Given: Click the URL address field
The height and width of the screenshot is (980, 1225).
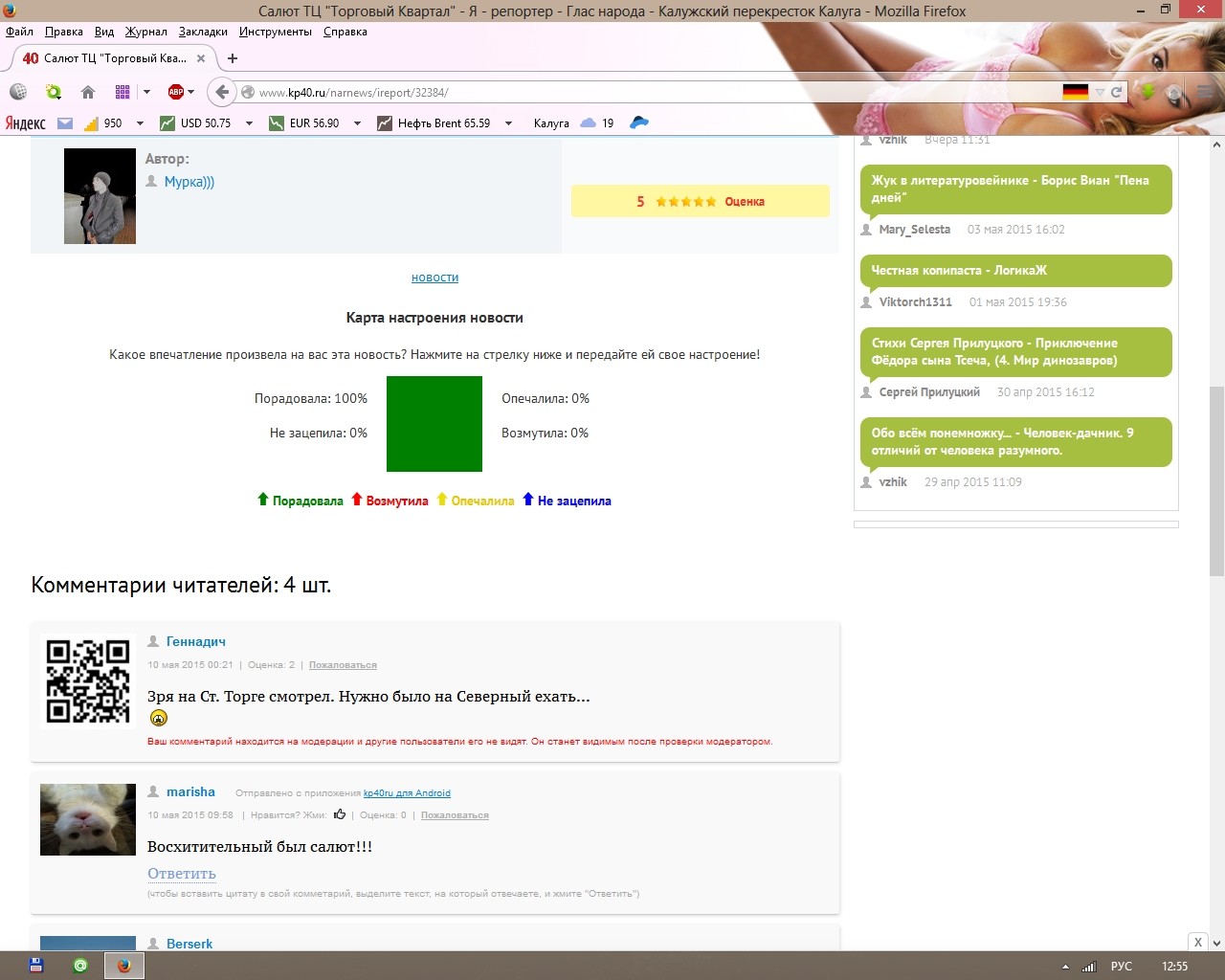Looking at the screenshot, I should click(651, 93).
